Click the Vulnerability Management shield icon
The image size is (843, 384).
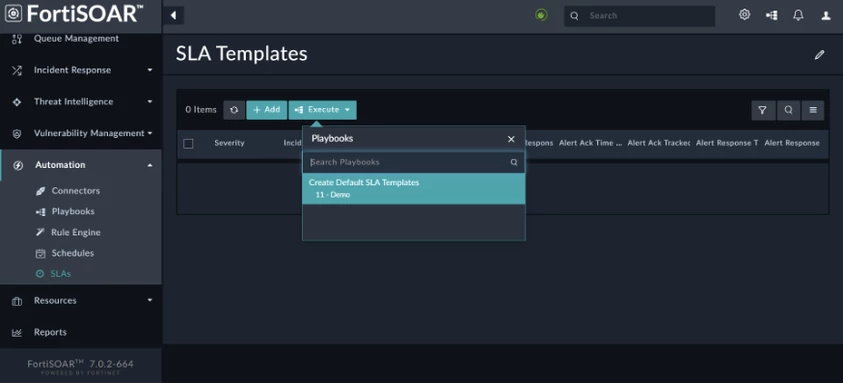tap(17, 134)
